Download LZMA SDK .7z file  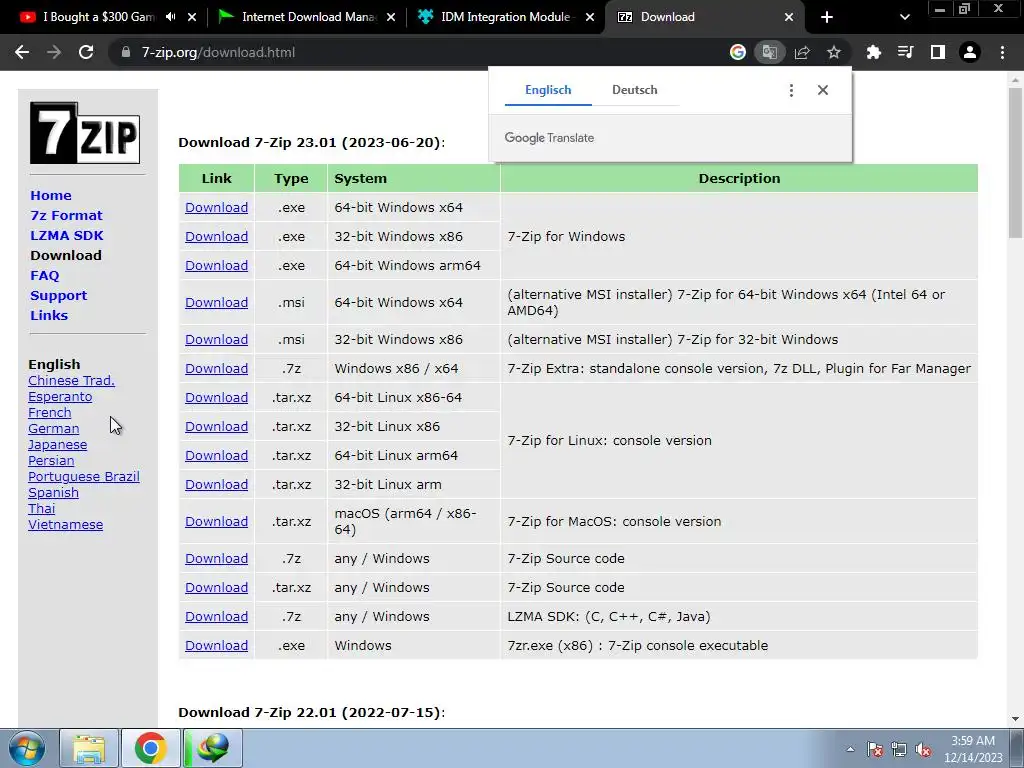point(216,616)
